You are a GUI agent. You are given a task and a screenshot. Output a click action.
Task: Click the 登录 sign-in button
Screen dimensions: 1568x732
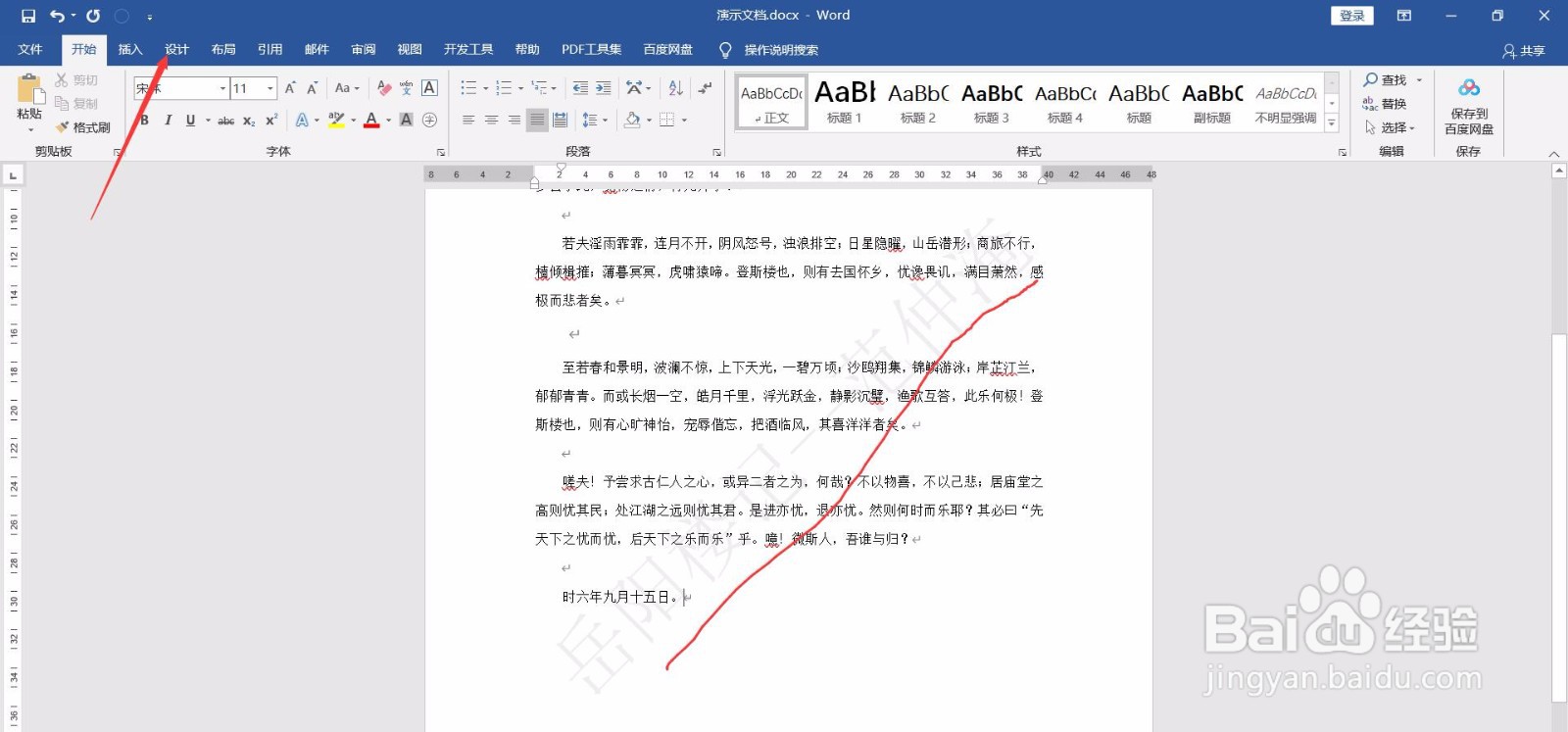pos(1352,16)
